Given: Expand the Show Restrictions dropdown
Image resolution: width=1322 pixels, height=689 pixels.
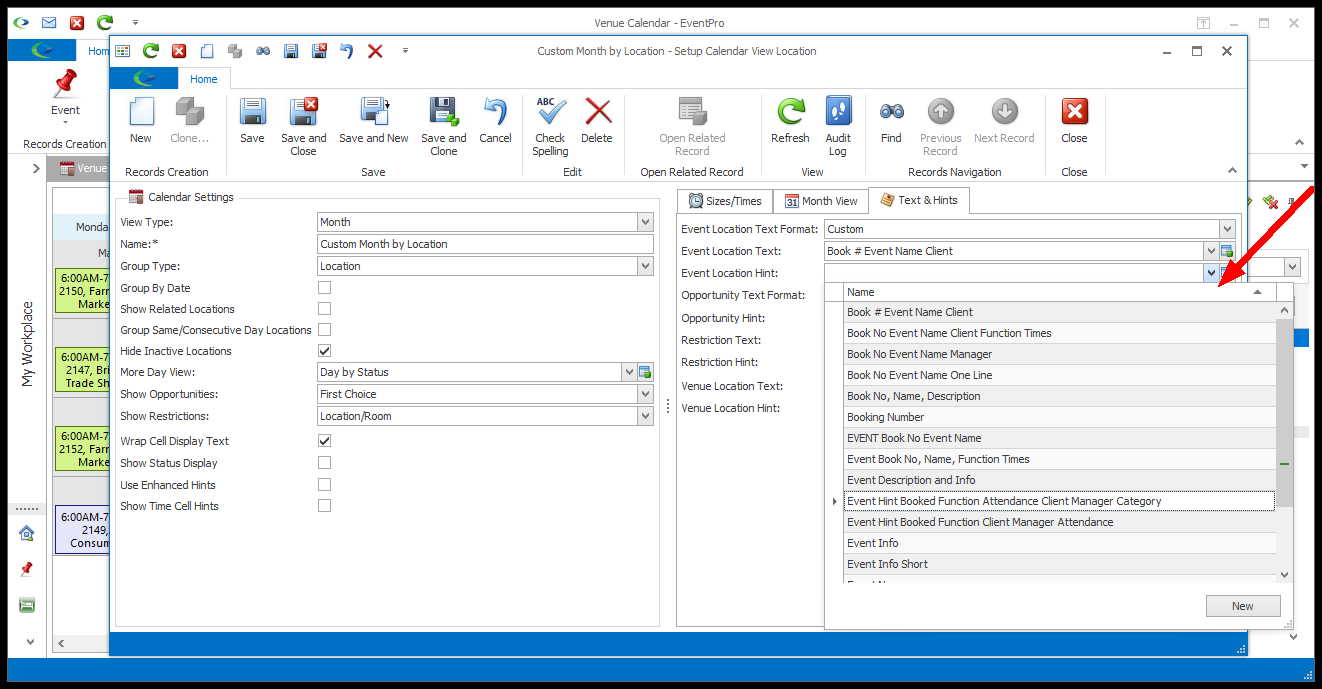Looking at the screenshot, I should click(645, 416).
